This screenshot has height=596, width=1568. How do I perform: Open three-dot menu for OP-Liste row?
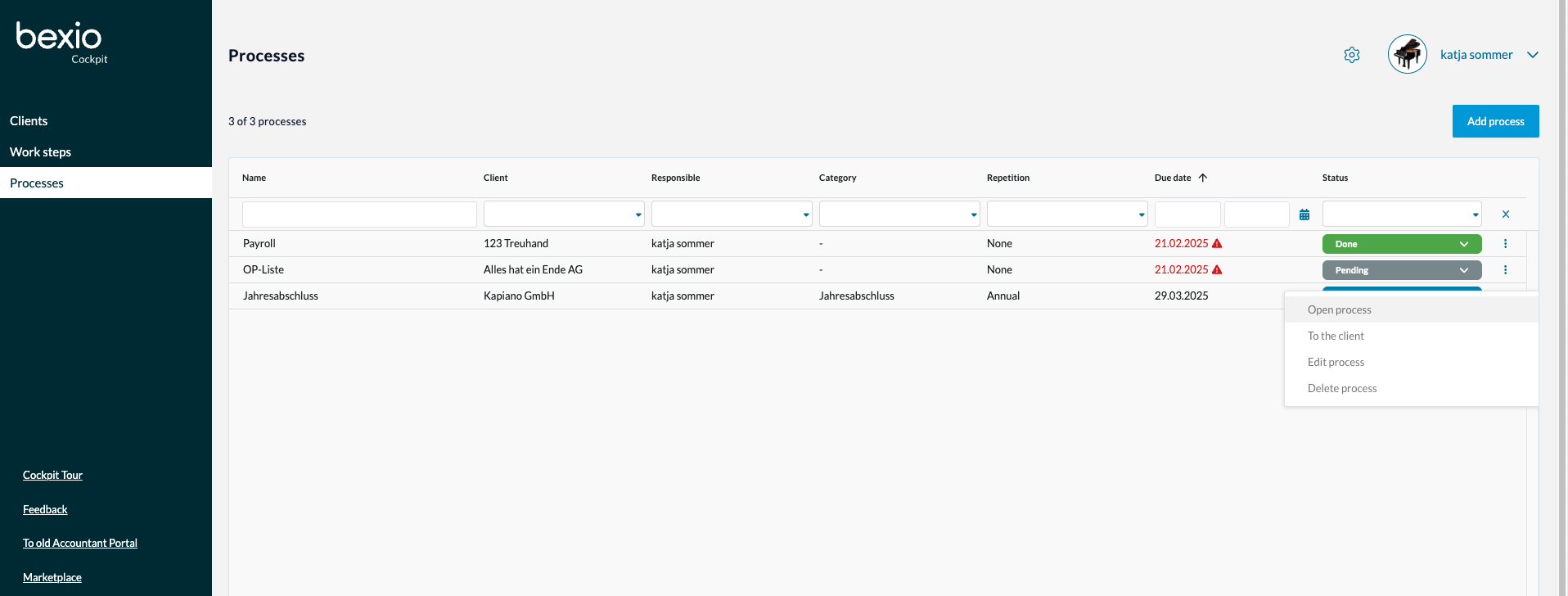[x=1505, y=270]
